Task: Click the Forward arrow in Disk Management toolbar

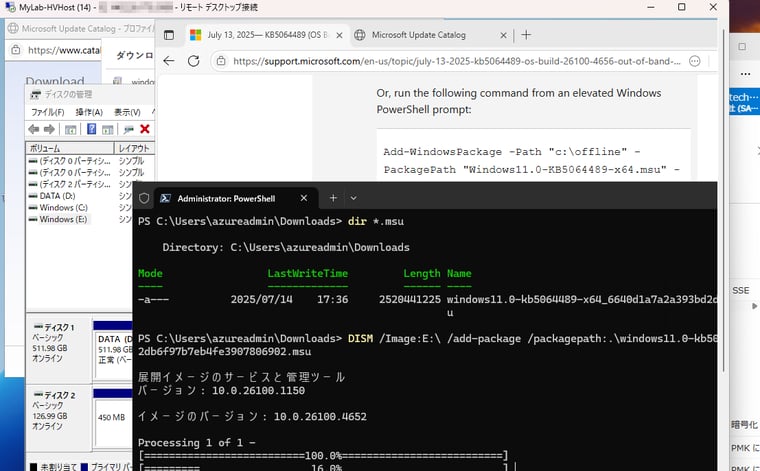Action: click(49, 129)
